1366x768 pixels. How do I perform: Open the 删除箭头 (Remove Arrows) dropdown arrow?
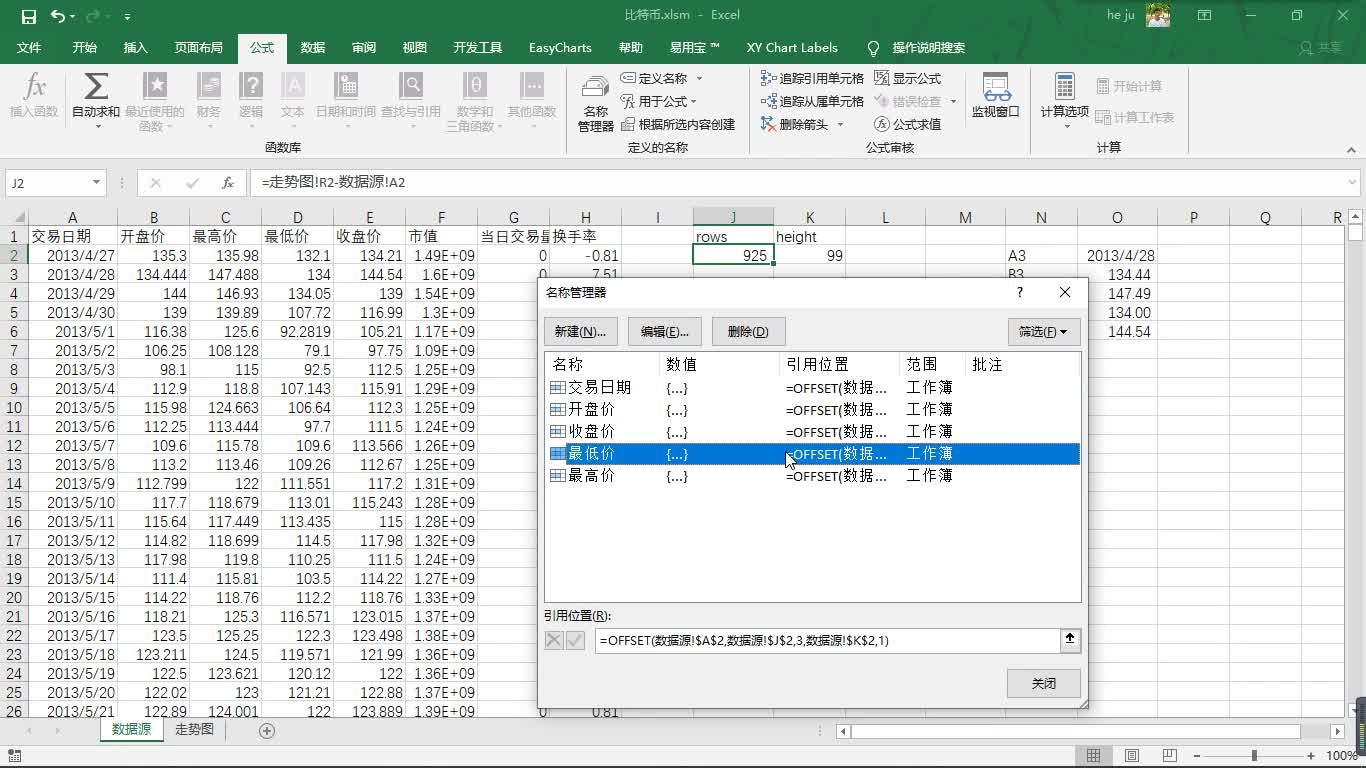click(840, 124)
